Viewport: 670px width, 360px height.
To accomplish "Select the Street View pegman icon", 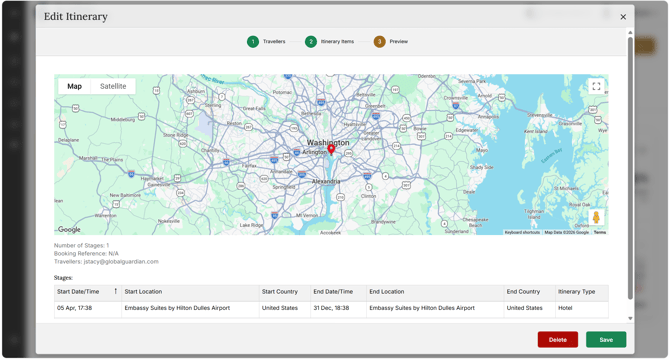I will click(x=596, y=217).
